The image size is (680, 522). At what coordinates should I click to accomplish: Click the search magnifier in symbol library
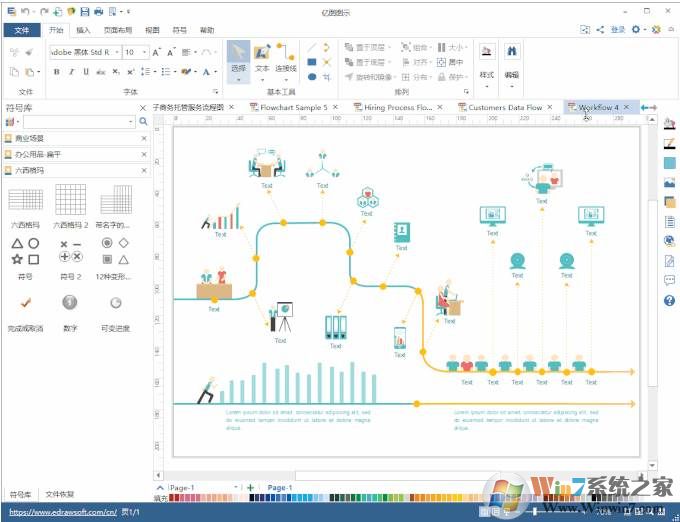tap(143, 122)
